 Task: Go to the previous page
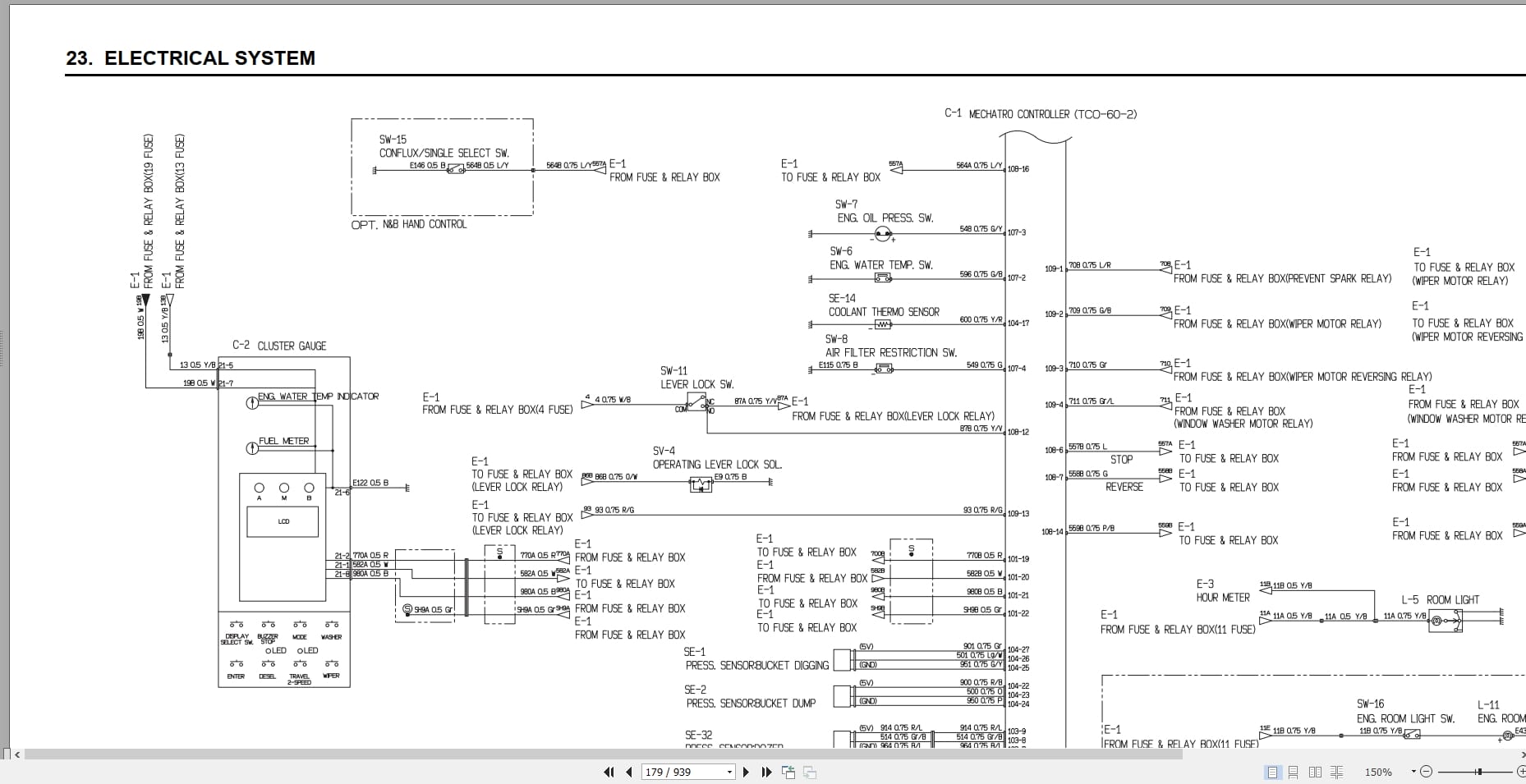click(629, 772)
